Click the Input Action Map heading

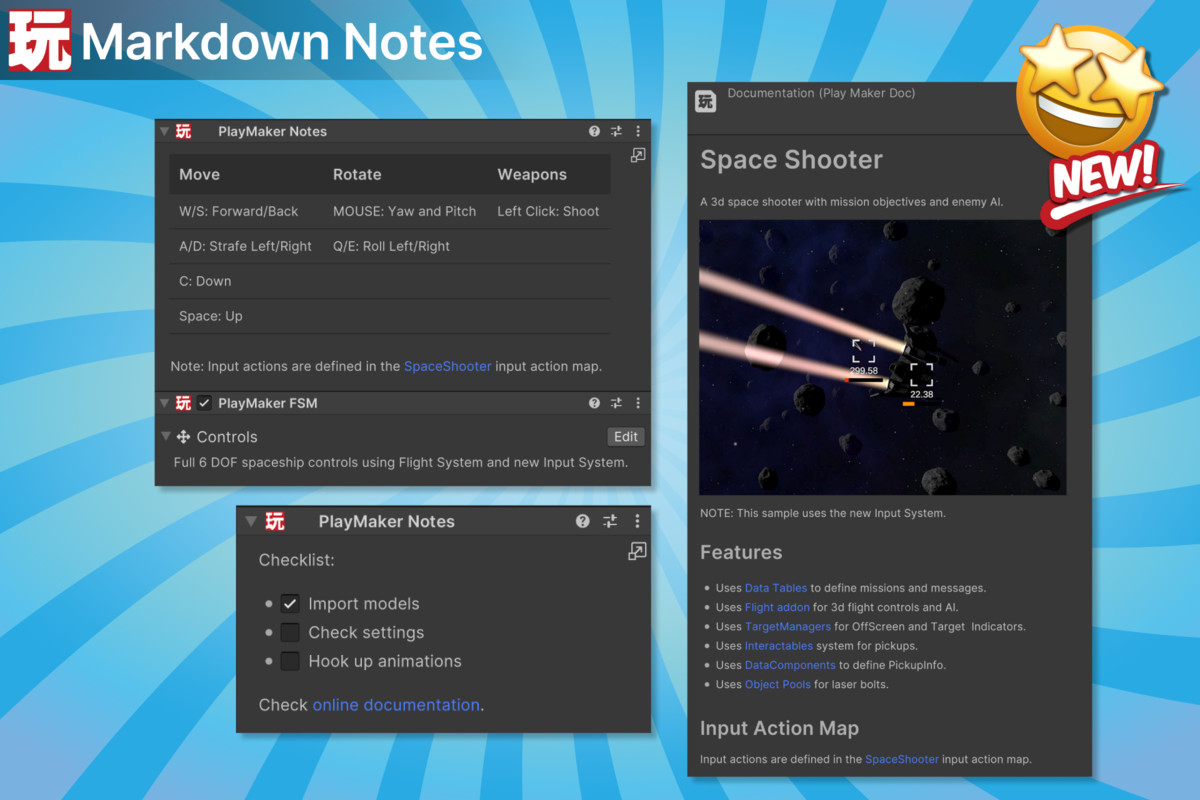coord(779,728)
